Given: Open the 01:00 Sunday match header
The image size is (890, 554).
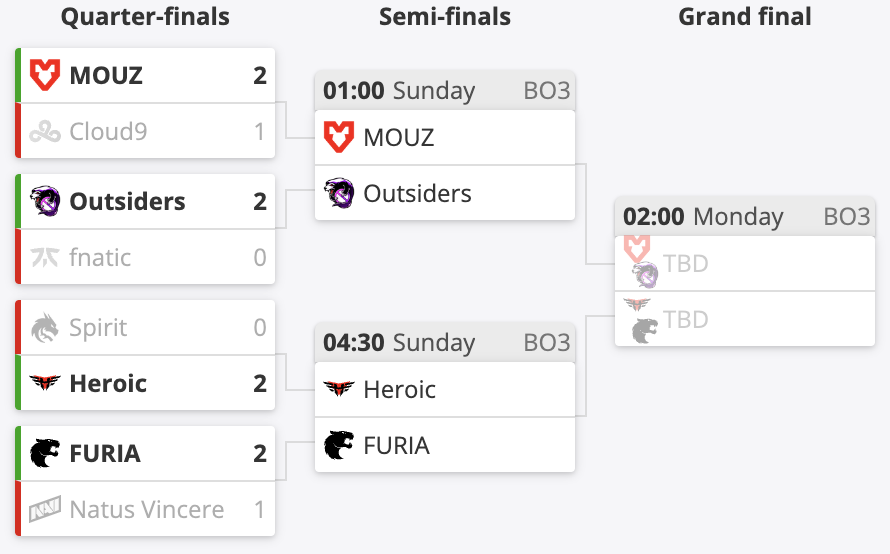Looking at the screenshot, I should (x=445, y=91).
